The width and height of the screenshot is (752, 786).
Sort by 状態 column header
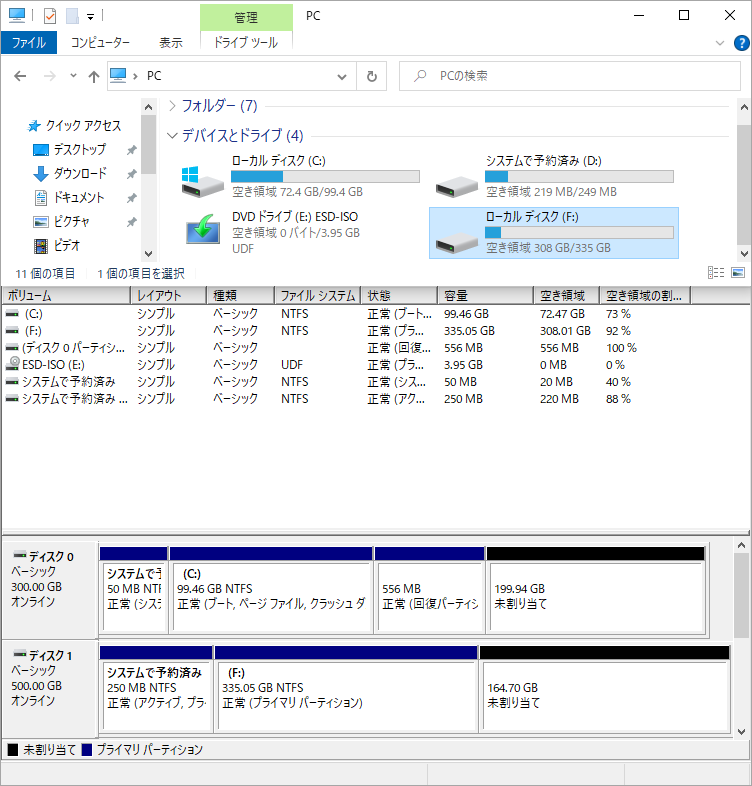click(x=399, y=296)
